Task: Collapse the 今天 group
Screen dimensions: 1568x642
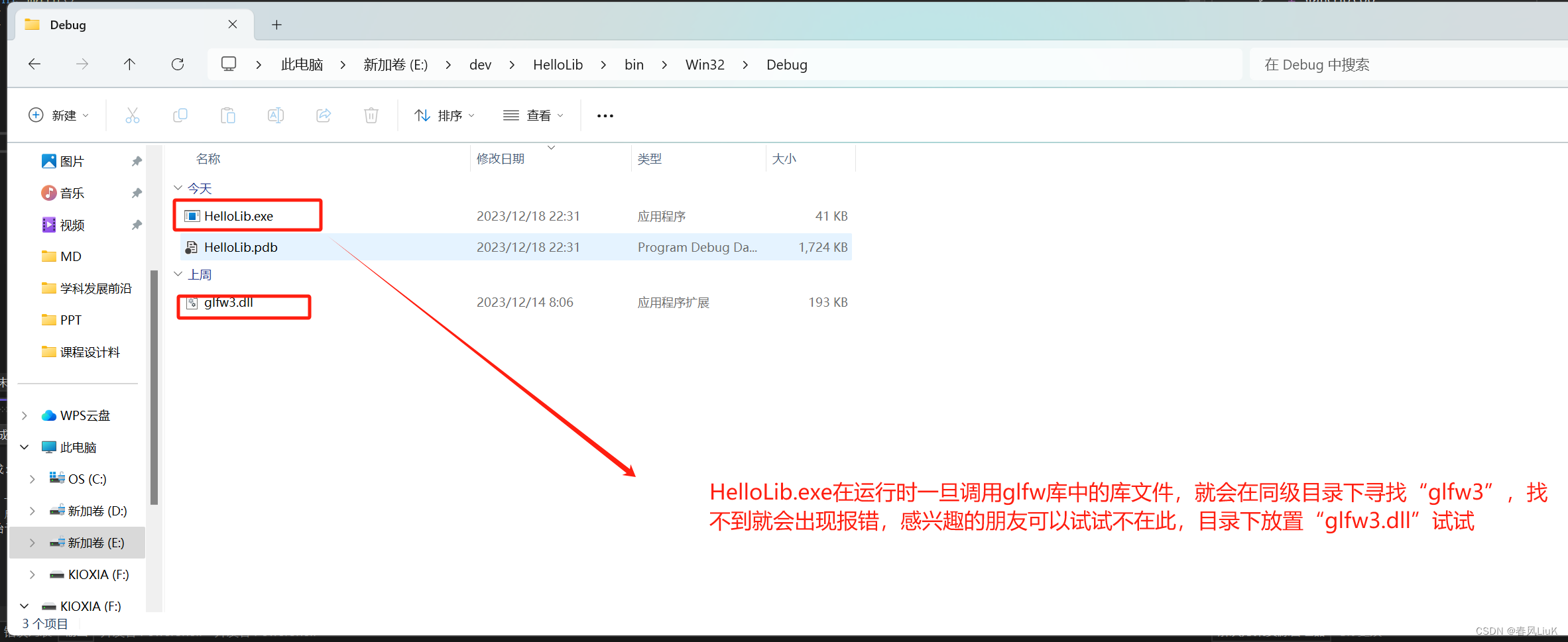Action: [x=178, y=188]
